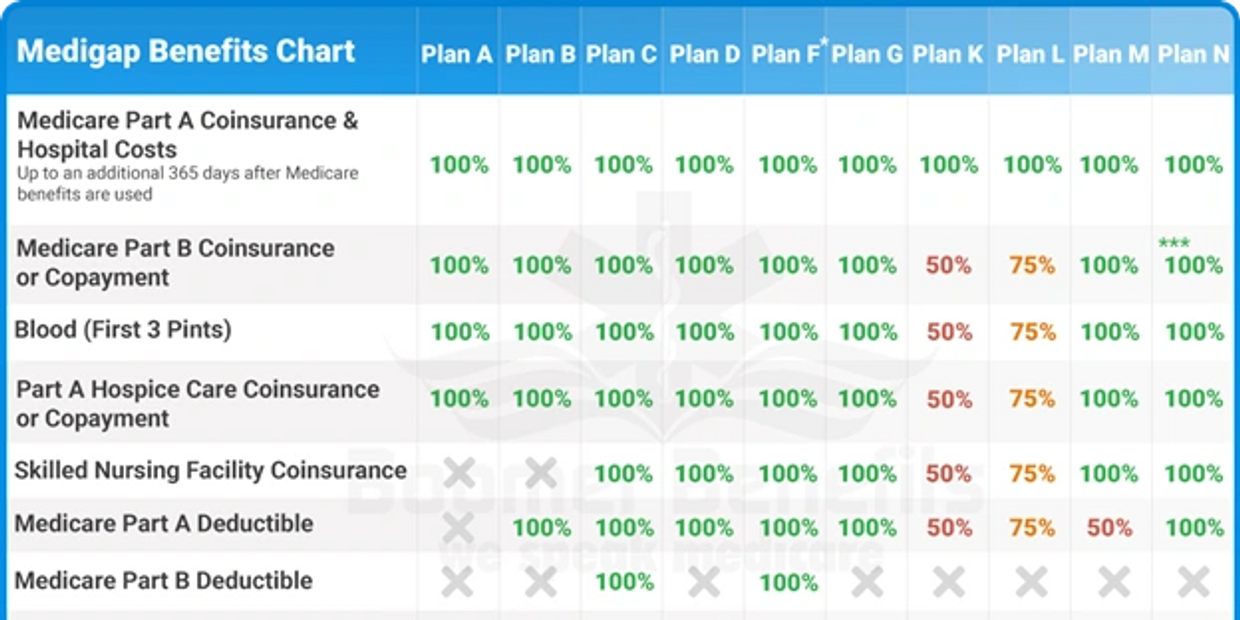Select the X under Plan D Part B Deductible

(704, 581)
